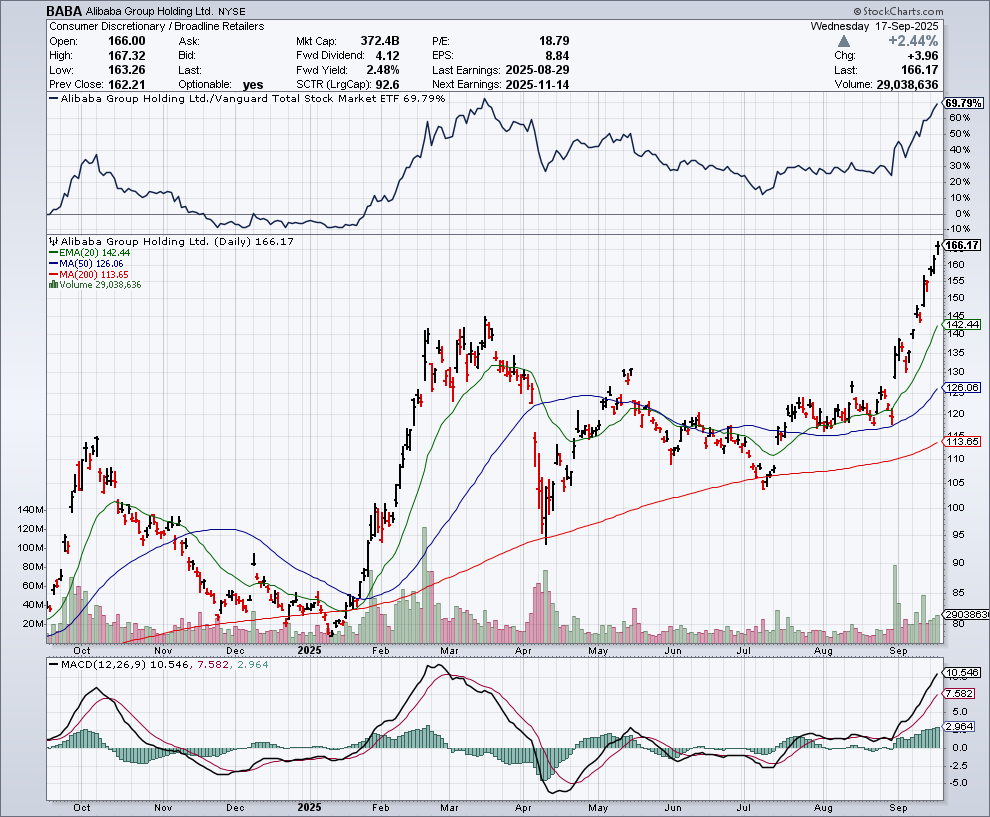Click the 7.582 signal tag on right axis
Viewport: 990px width, 817px height.
point(960,693)
